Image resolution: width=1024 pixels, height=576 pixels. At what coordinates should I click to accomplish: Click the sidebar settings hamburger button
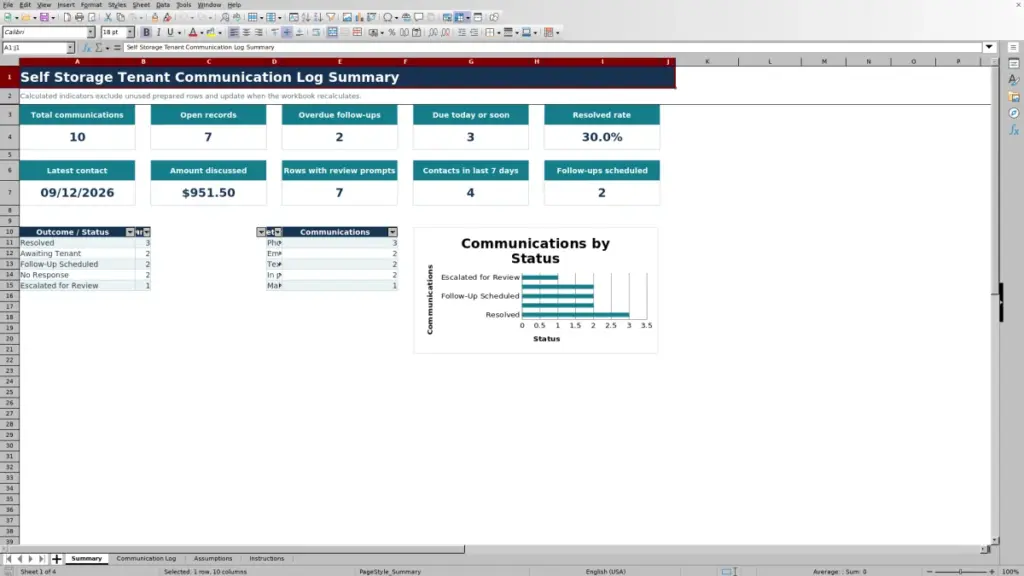click(1014, 47)
